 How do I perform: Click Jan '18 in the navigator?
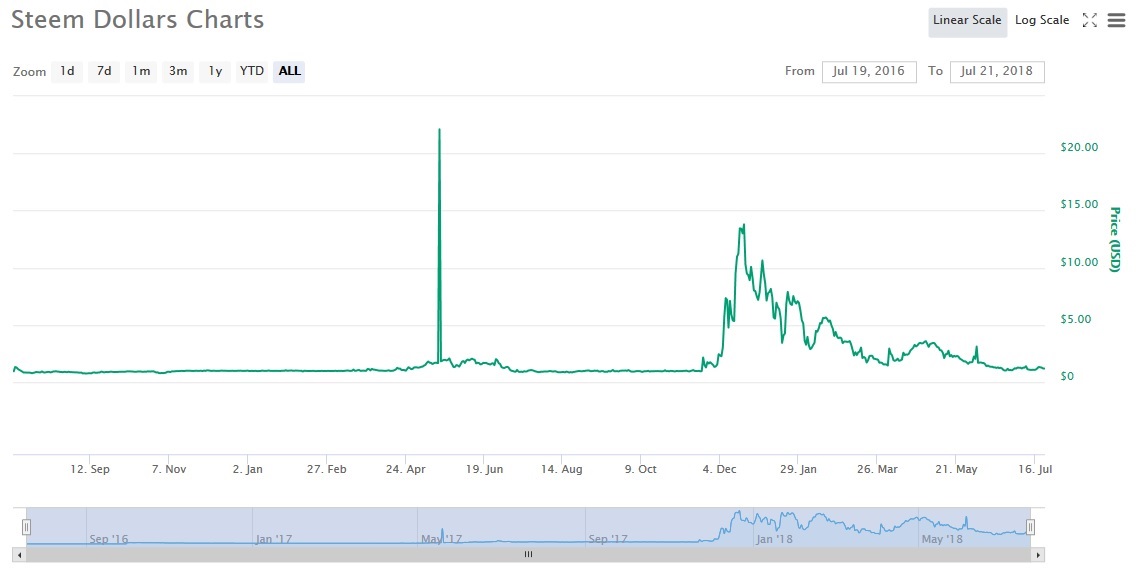coord(774,539)
